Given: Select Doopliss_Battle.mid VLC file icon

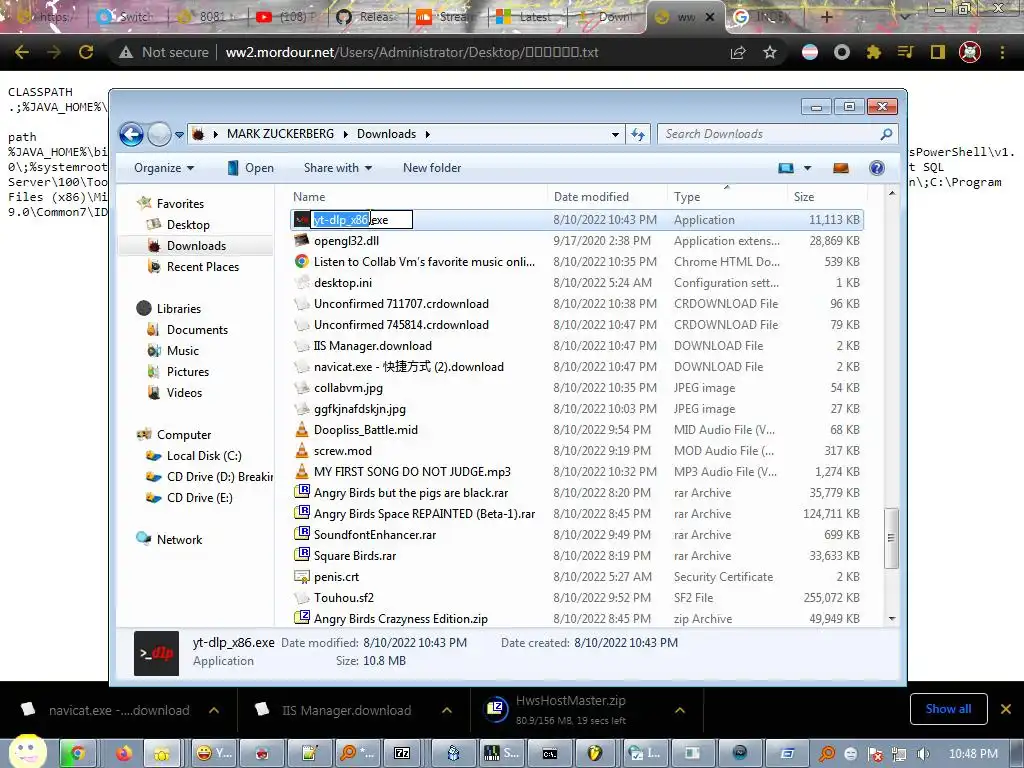Looking at the screenshot, I should 302,430.
